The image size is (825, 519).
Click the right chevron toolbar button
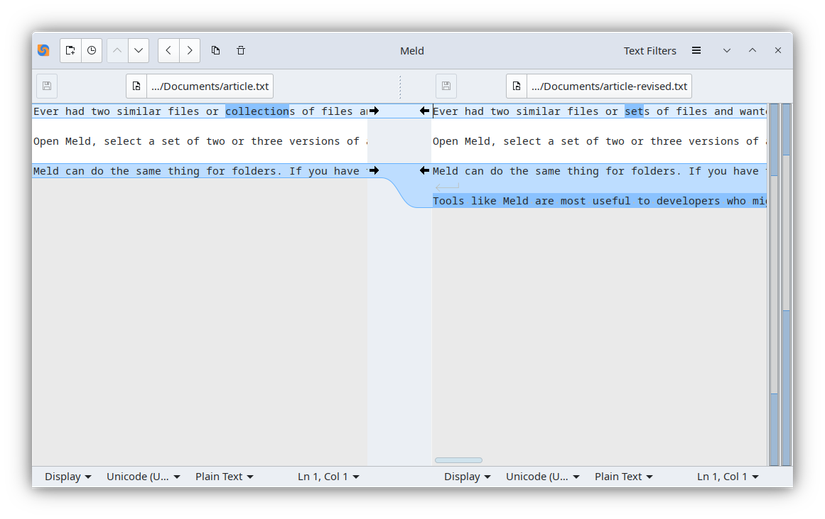189,51
